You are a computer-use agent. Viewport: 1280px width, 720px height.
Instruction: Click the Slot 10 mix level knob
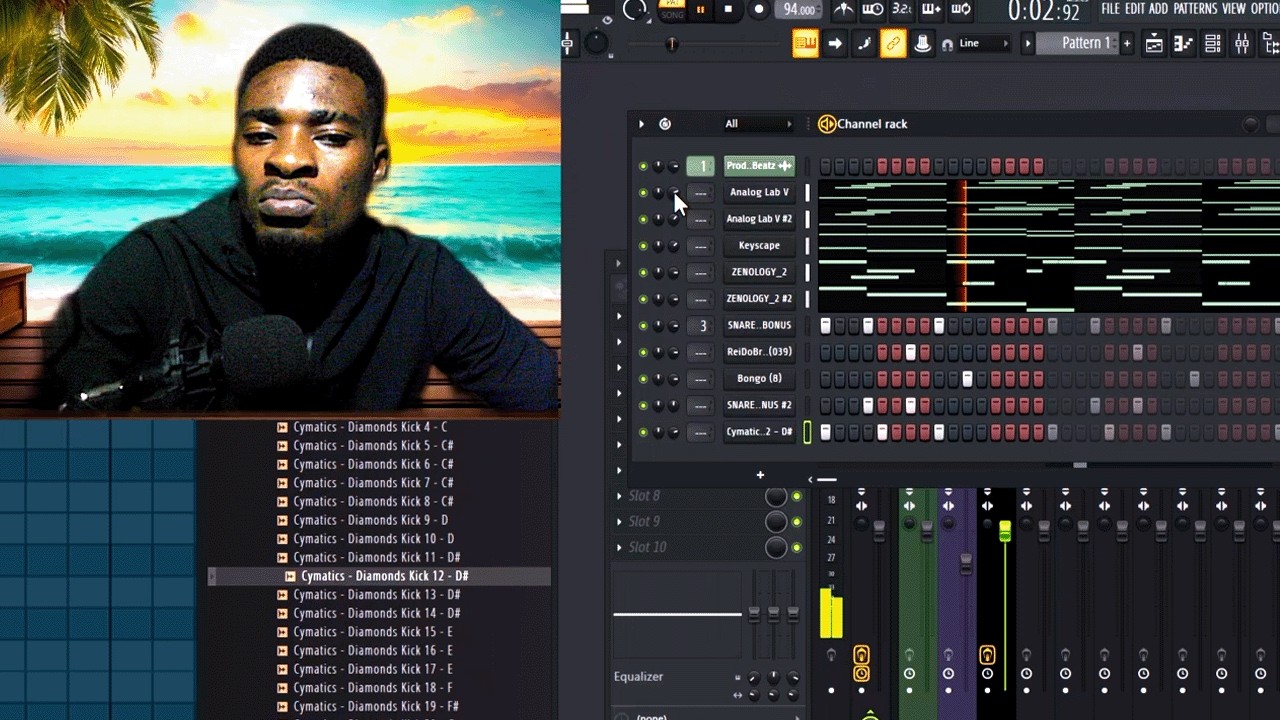pyautogui.click(x=776, y=547)
